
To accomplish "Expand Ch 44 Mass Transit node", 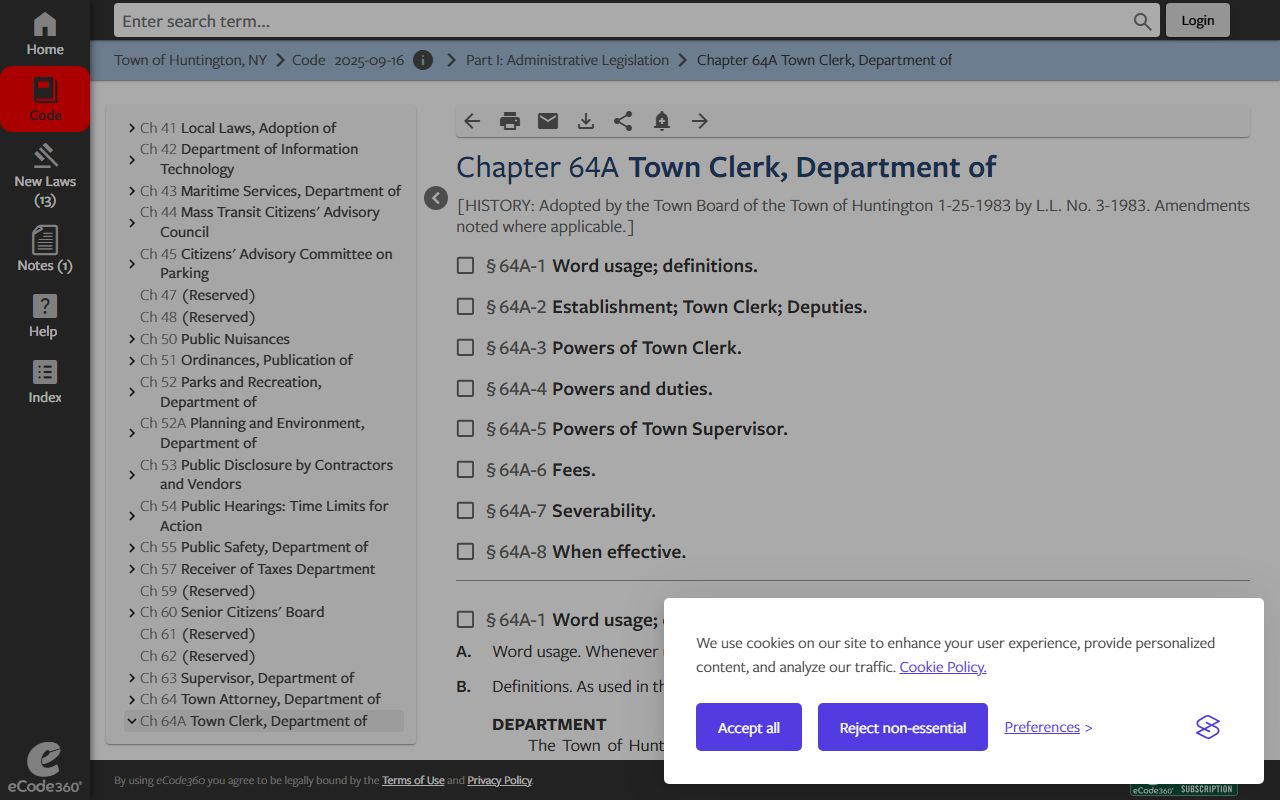I will [x=132, y=222].
